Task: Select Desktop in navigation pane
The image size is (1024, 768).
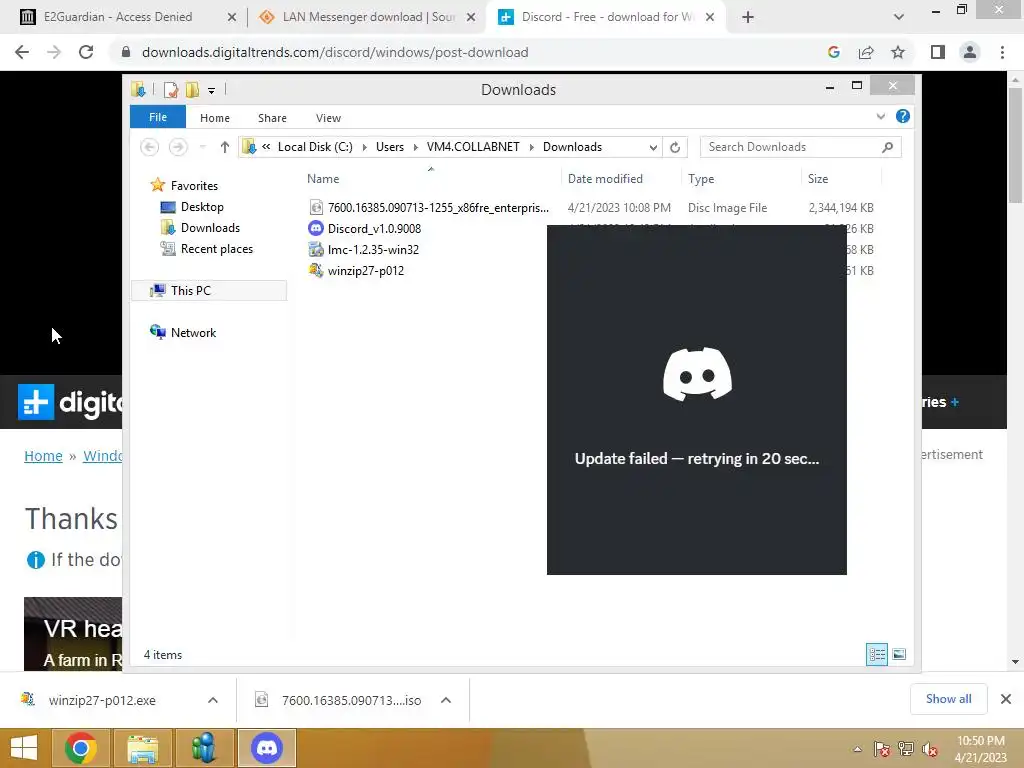Action: pyautogui.click(x=202, y=207)
